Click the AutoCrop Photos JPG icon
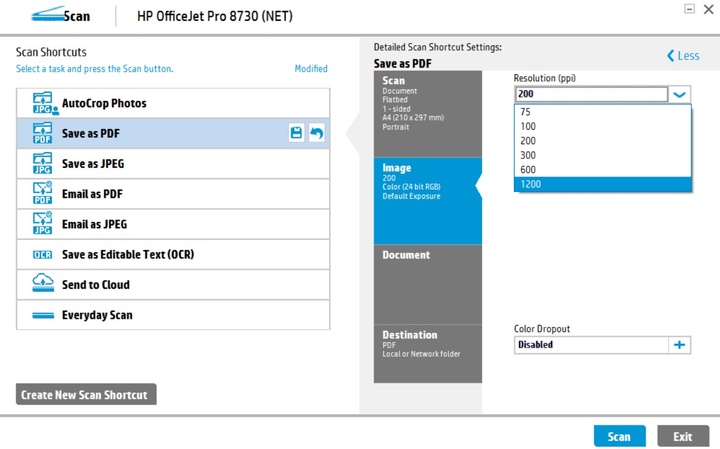Image resolution: width=720 pixels, height=449 pixels. coord(42,103)
